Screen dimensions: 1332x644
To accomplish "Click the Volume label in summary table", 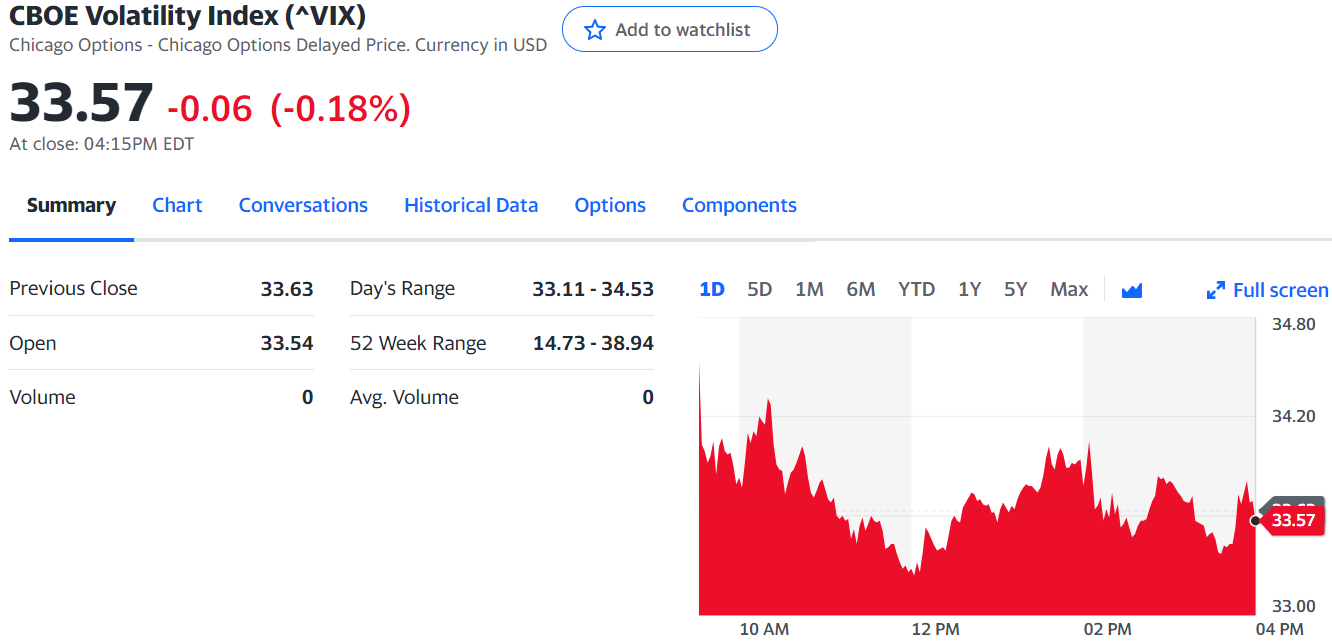I will (x=42, y=397).
